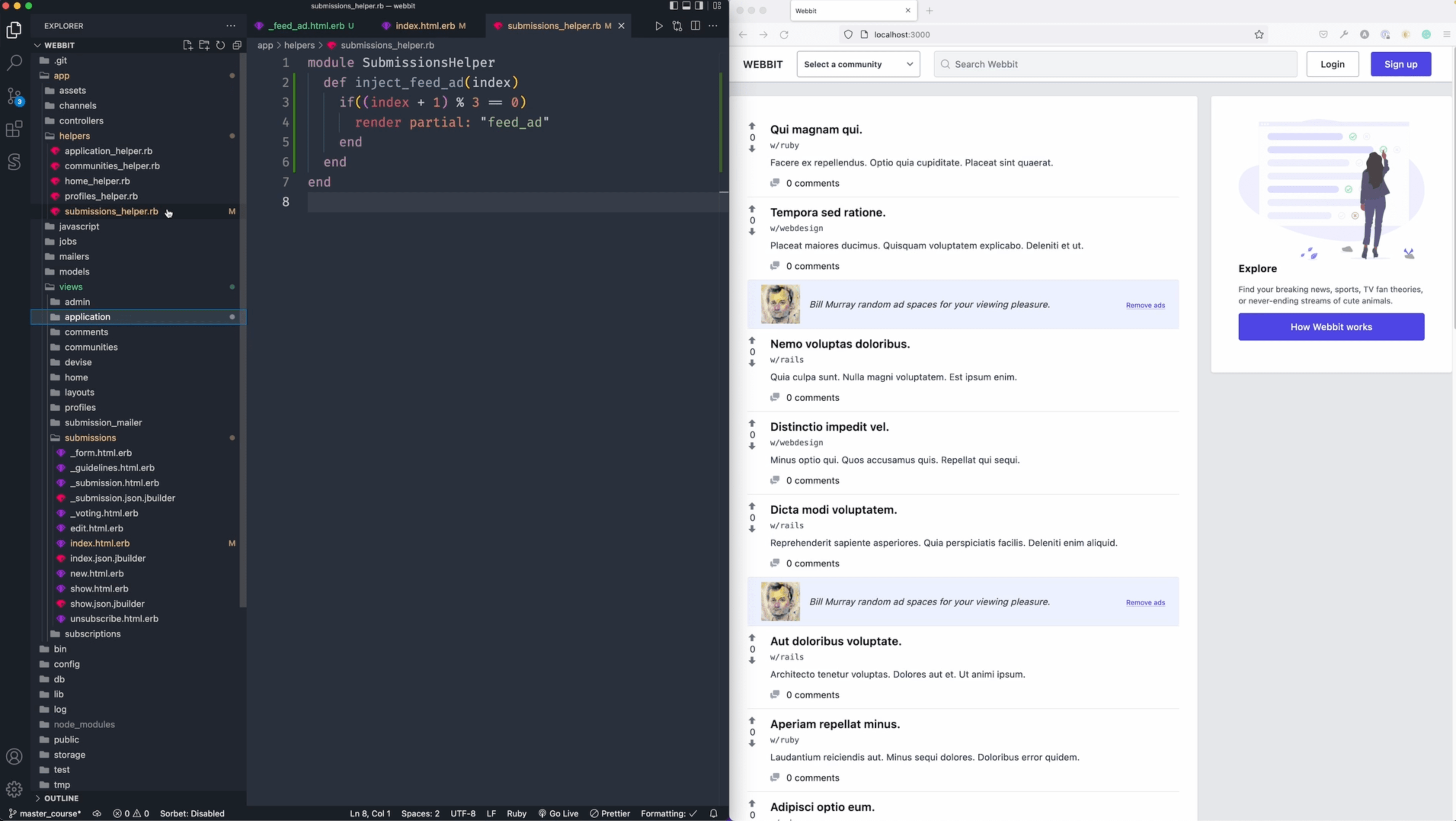Downvote the post Dicta modi voluptatem.
Viewport: 1456px width, 821px height.
pyautogui.click(x=752, y=529)
